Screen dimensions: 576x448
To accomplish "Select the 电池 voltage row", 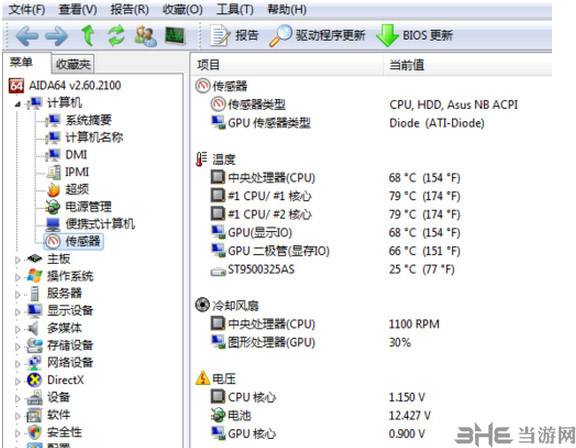I will 371,415.
